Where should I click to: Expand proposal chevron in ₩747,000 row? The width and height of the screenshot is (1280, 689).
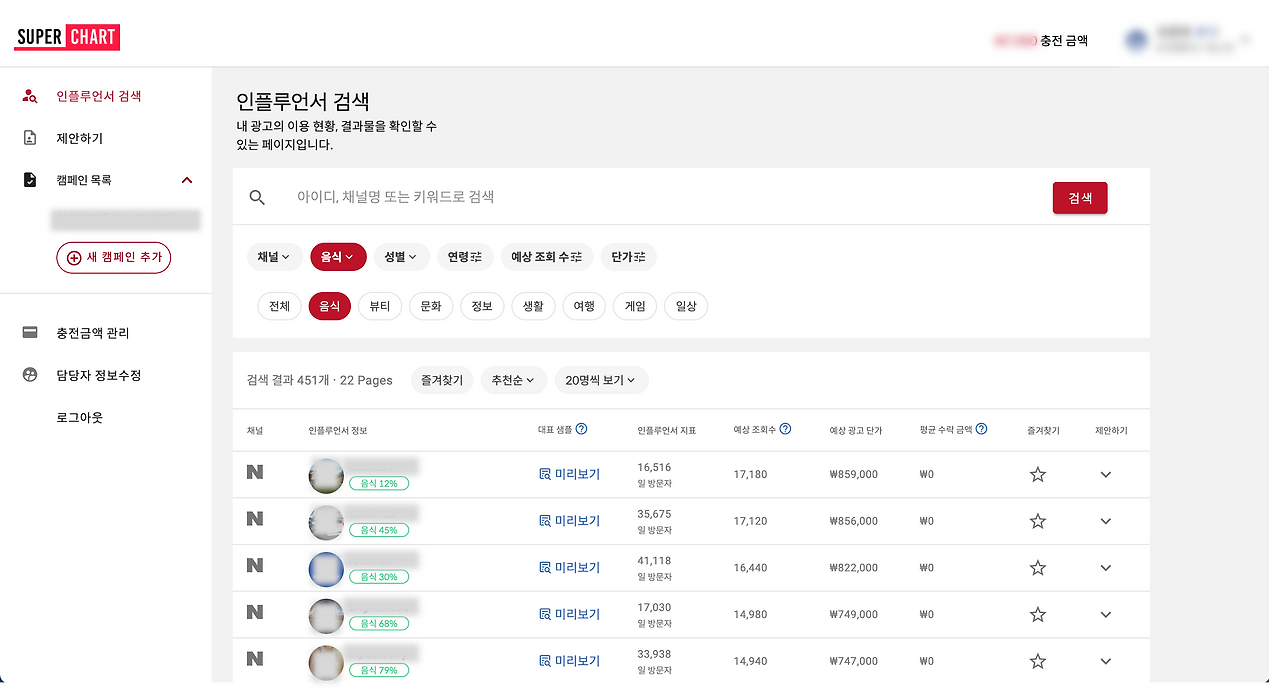(1106, 661)
